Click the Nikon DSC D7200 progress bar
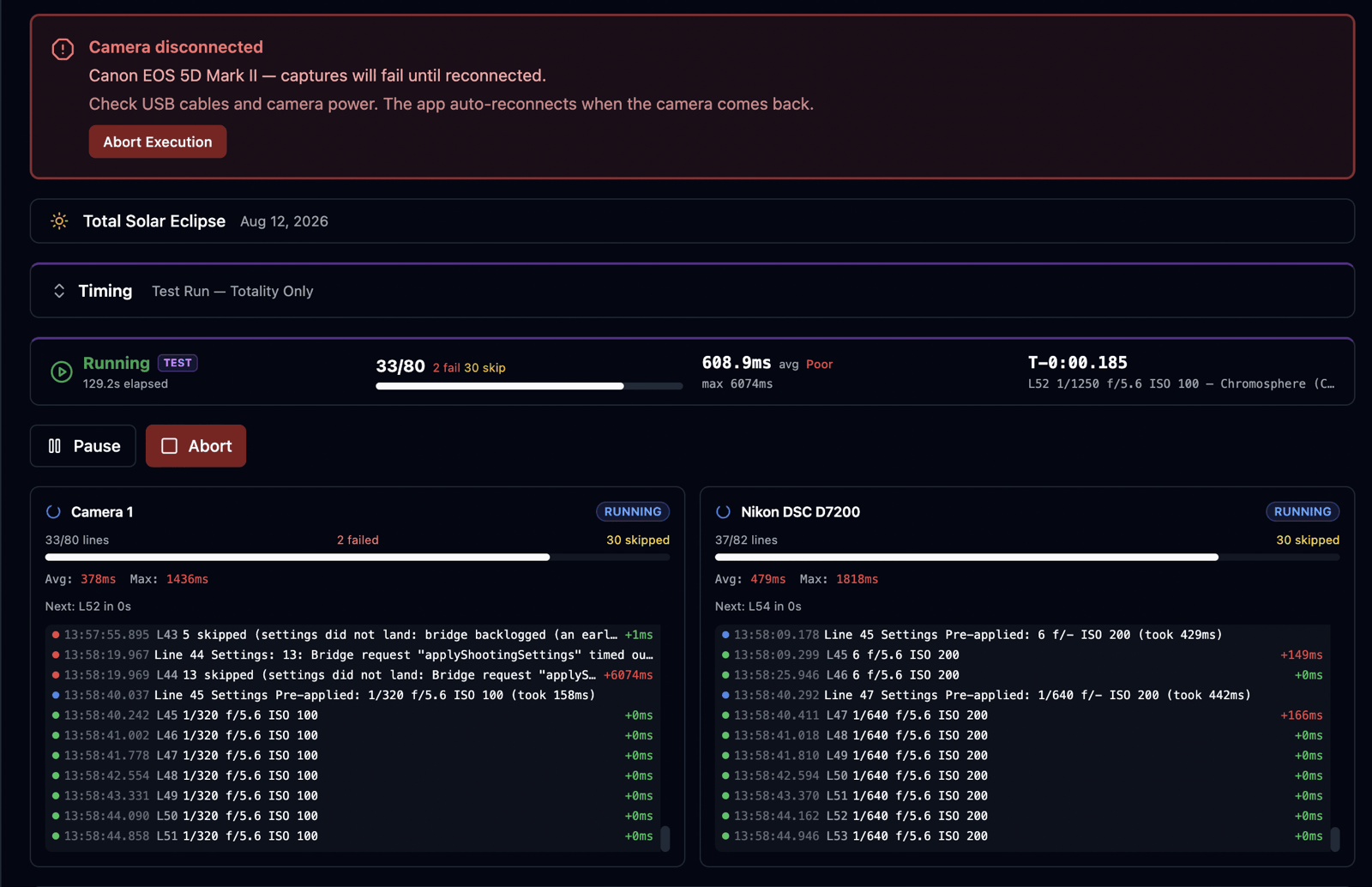The image size is (1372, 887). (x=1027, y=558)
